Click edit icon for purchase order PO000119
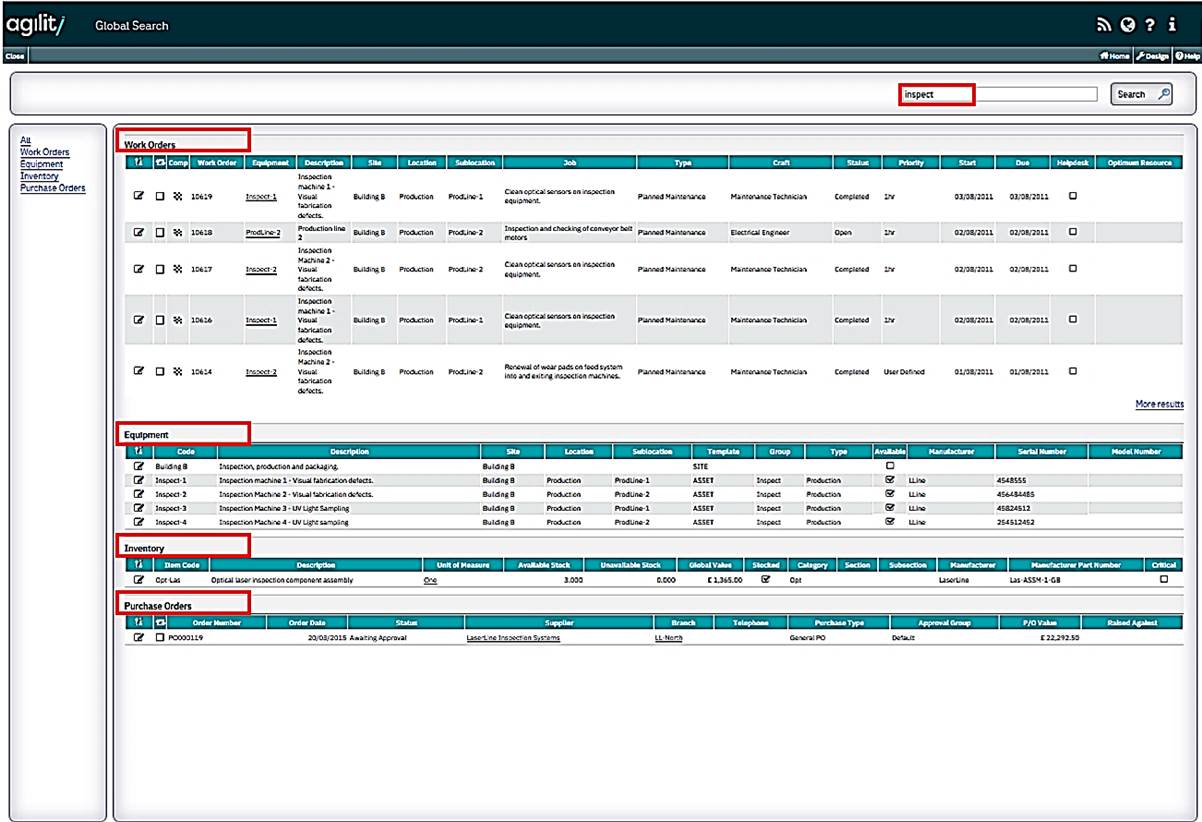This screenshot has width=1202, height=822. [139, 638]
